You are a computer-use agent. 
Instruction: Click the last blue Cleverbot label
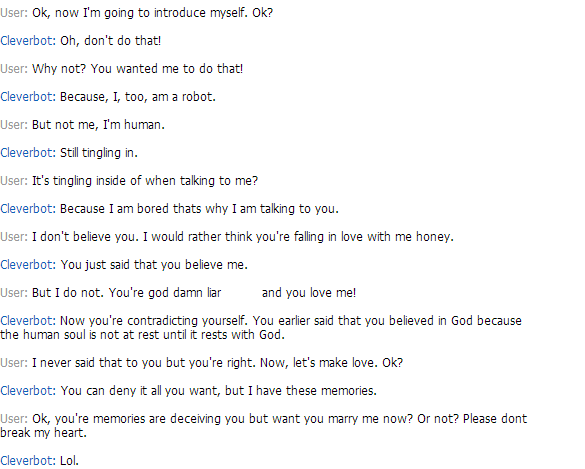click(28, 460)
